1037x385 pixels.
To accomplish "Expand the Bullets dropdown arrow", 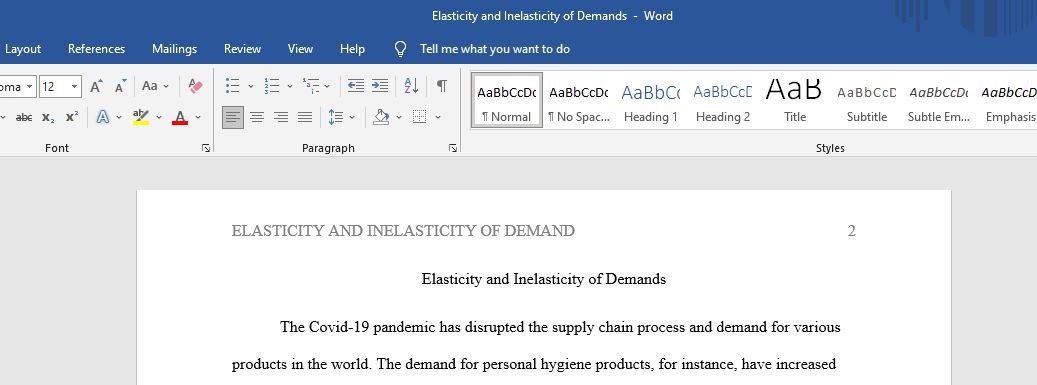I will click(251, 86).
